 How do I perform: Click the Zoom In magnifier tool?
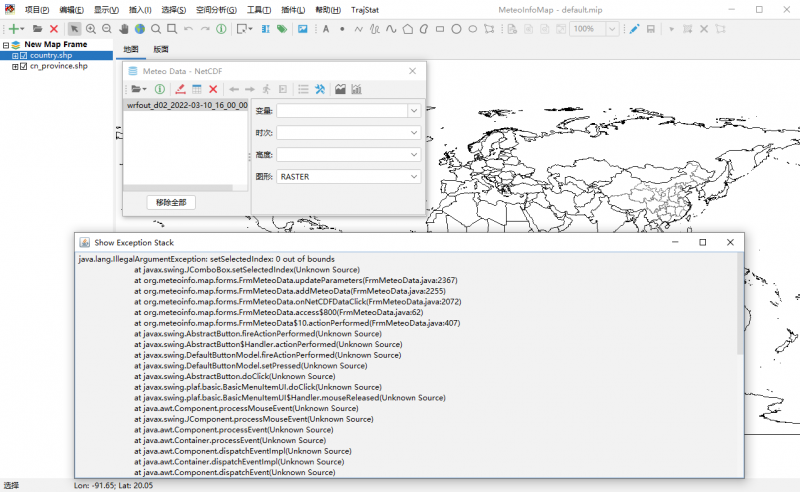(91, 29)
